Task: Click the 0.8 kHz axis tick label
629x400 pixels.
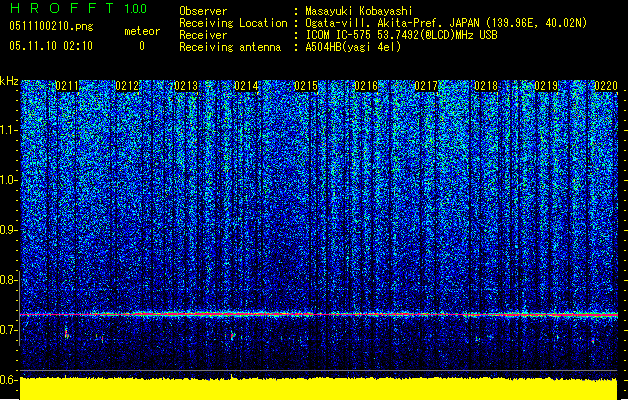Action: point(8,280)
